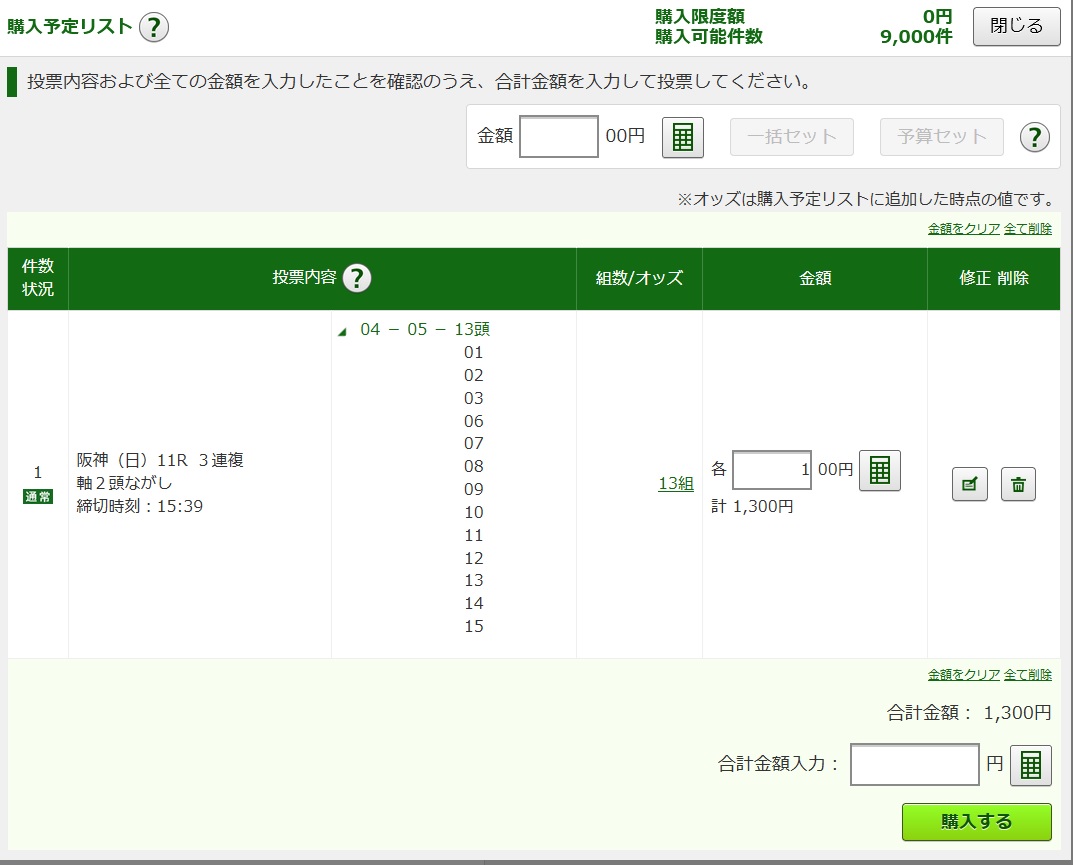
Task: Open help for the 購入予定リスト title
Action: tap(153, 27)
